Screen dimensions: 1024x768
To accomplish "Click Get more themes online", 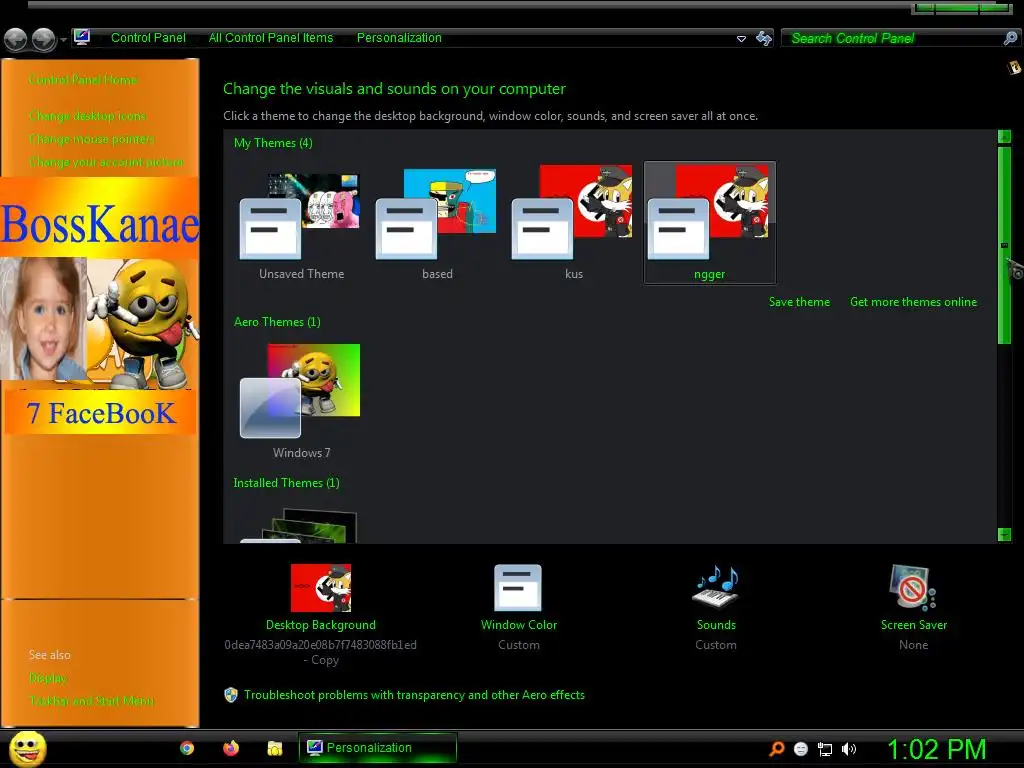I will pyautogui.click(x=914, y=302).
